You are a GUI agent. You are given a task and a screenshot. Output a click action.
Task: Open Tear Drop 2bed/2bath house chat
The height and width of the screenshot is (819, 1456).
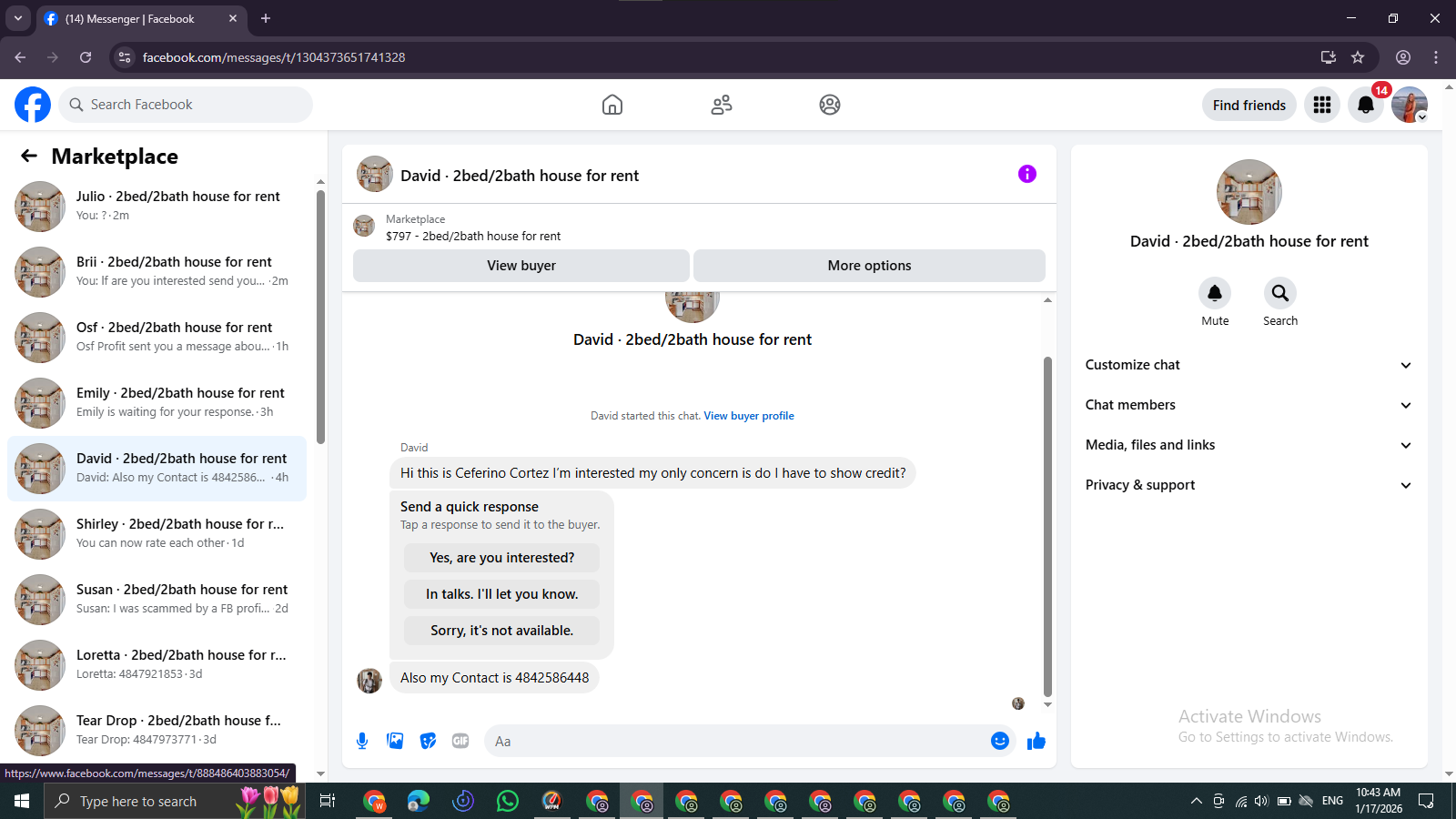[157, 731]
